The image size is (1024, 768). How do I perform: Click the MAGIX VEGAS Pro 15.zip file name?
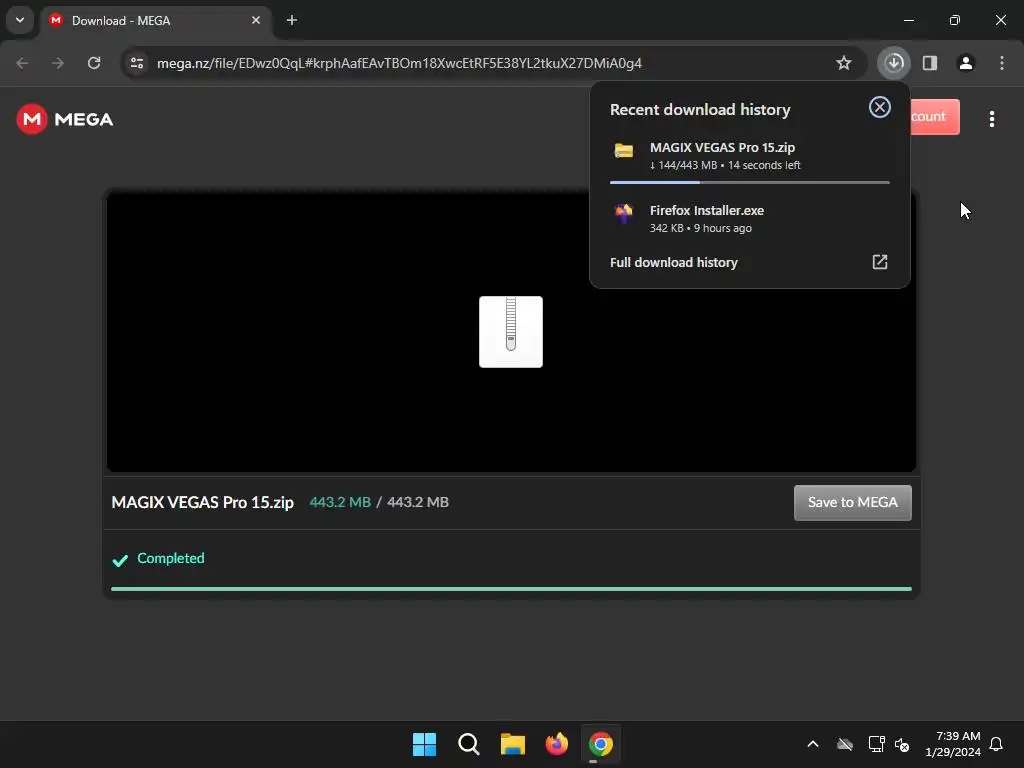[202, 502]
